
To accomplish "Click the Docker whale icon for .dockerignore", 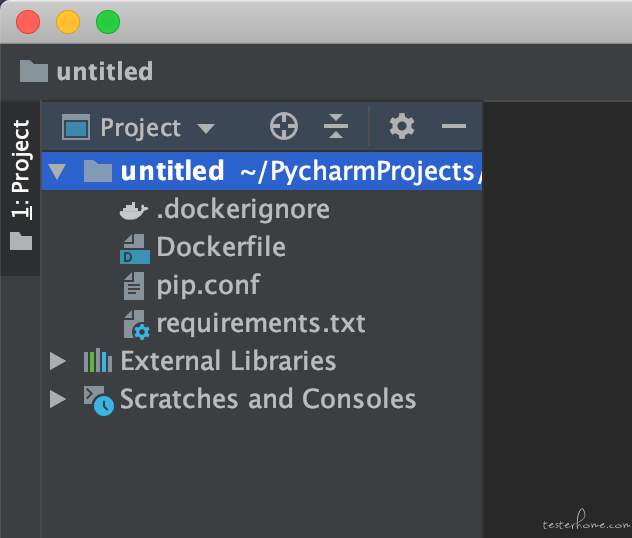I will (134, 210).
